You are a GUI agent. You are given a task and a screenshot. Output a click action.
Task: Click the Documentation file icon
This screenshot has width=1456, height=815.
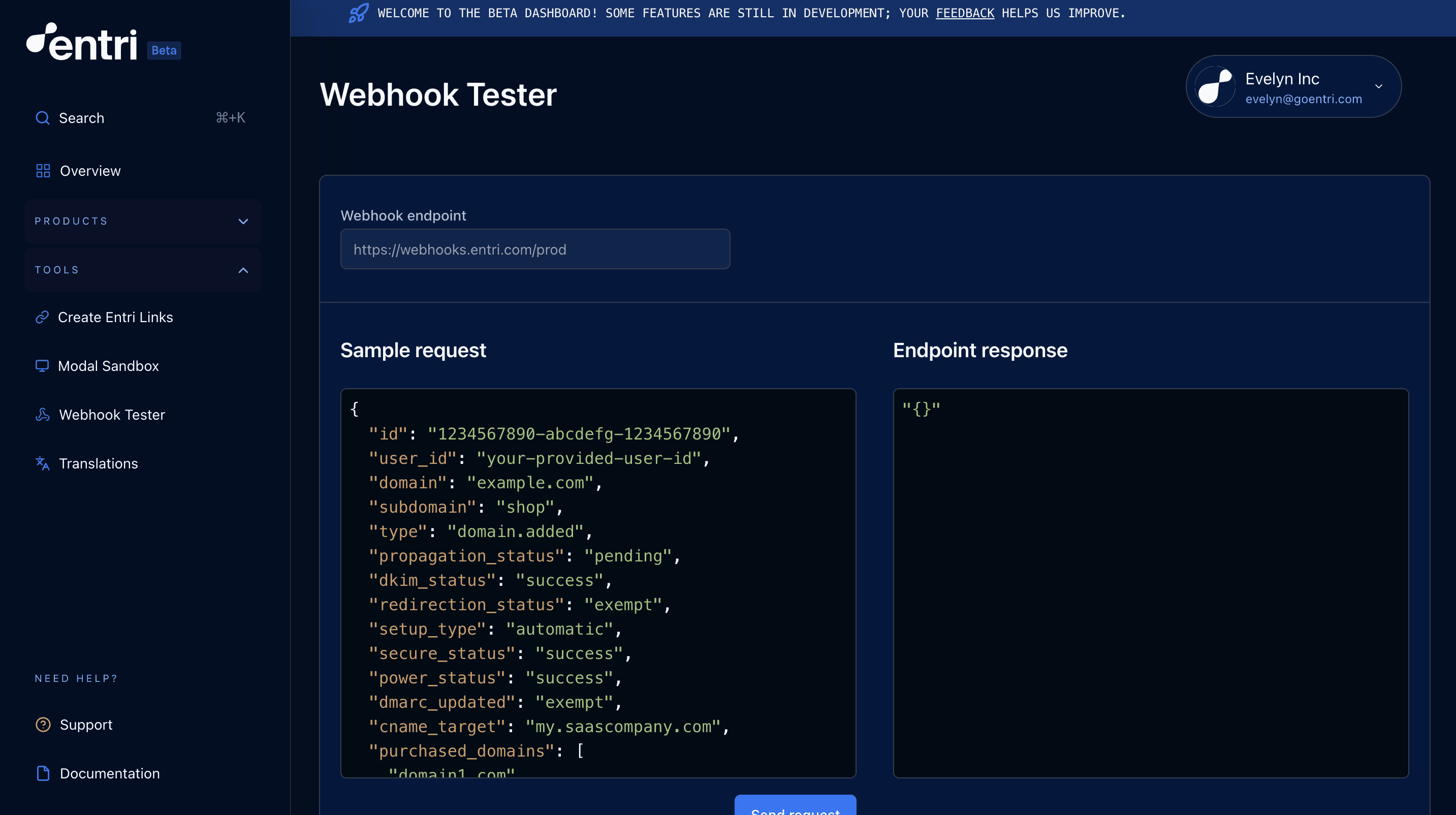coord(43,773)
